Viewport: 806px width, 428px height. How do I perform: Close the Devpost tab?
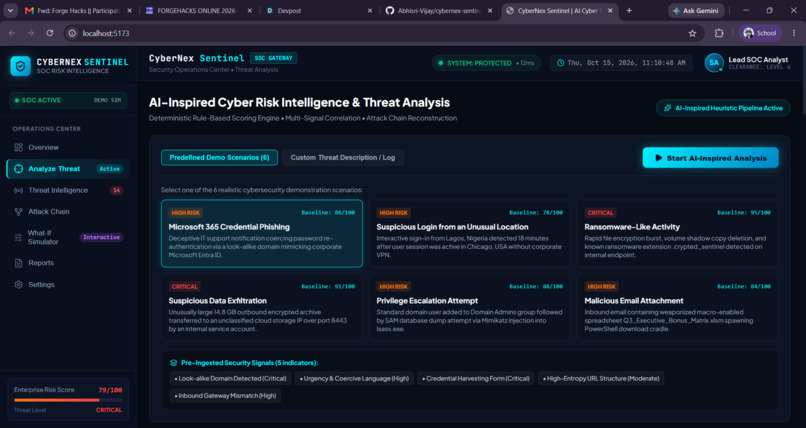pos(370,10)
